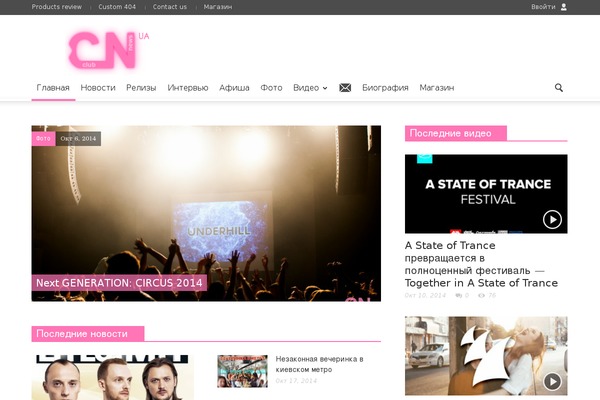This screenshot has width=600, height=400.
Task: Click the Фото category badge on featured image
Action: pyautogui.click(x=43, y=139)
